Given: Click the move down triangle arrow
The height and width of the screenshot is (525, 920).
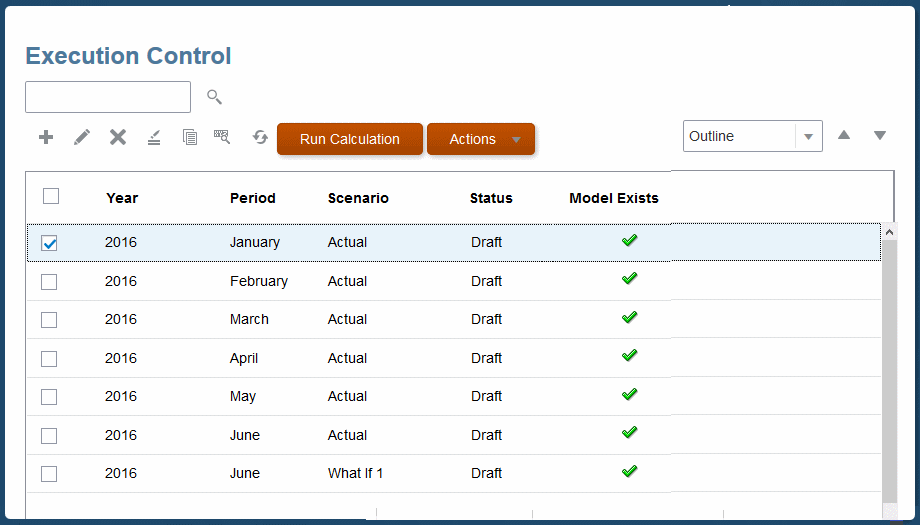Looking at the screenshot, I should pyautogui.click(x=880, y=135).
